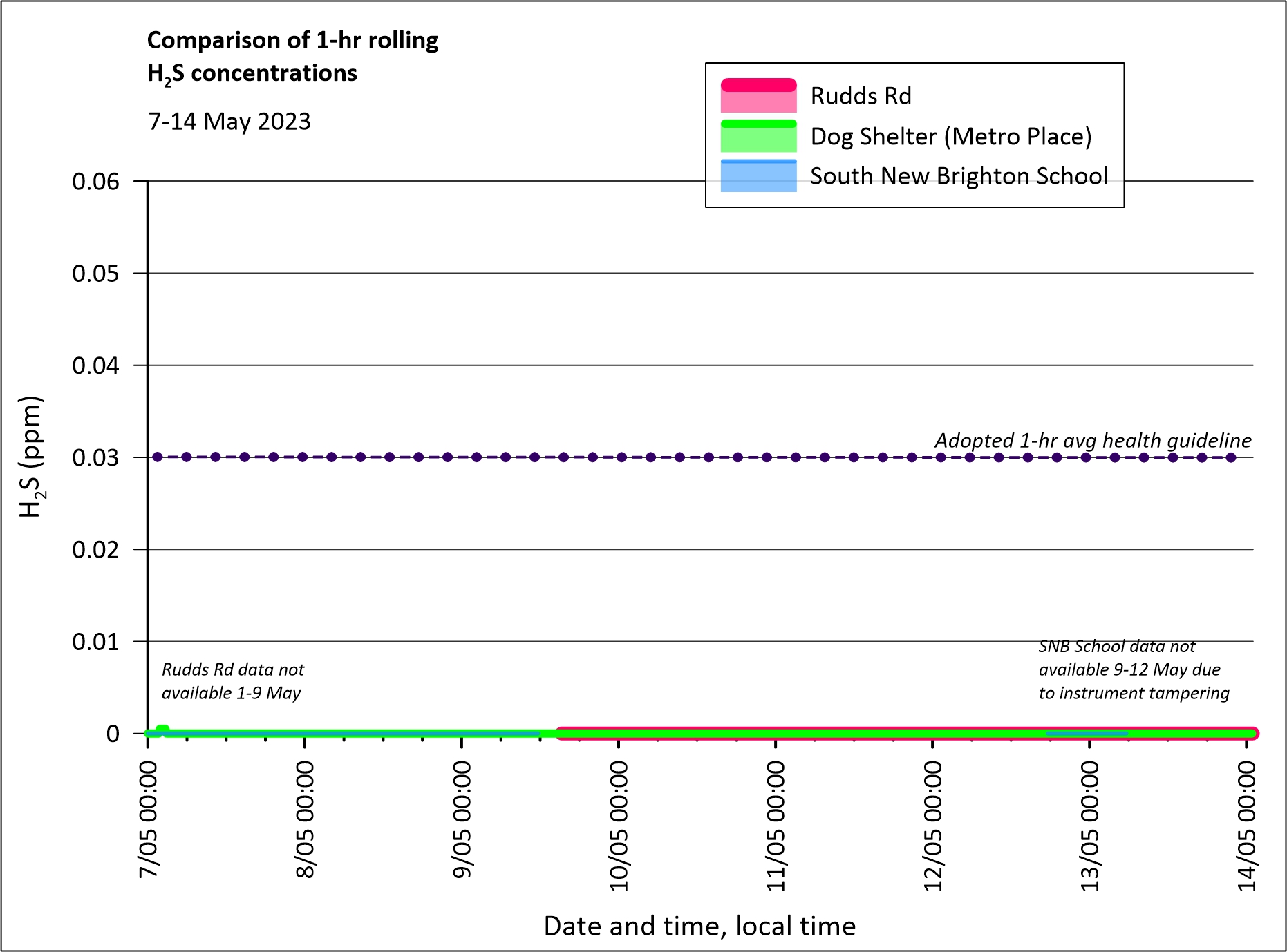
Task: Select the 'H2S (ppm)' y-axis title
Action: coord(31,457)
